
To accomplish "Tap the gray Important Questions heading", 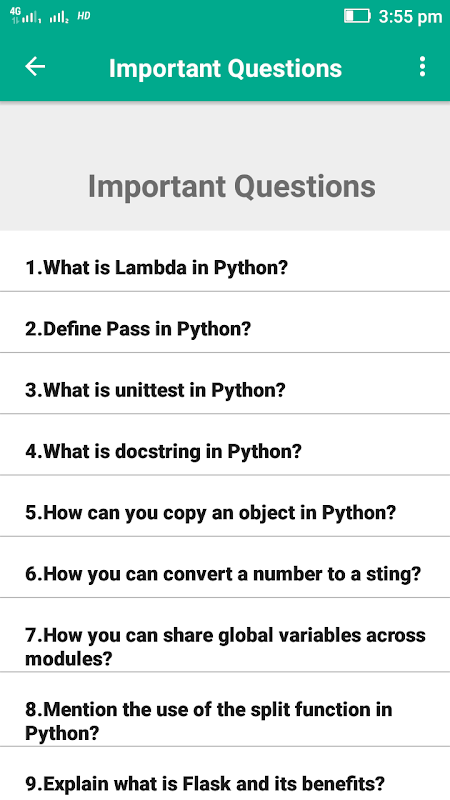I will point(232,186).
